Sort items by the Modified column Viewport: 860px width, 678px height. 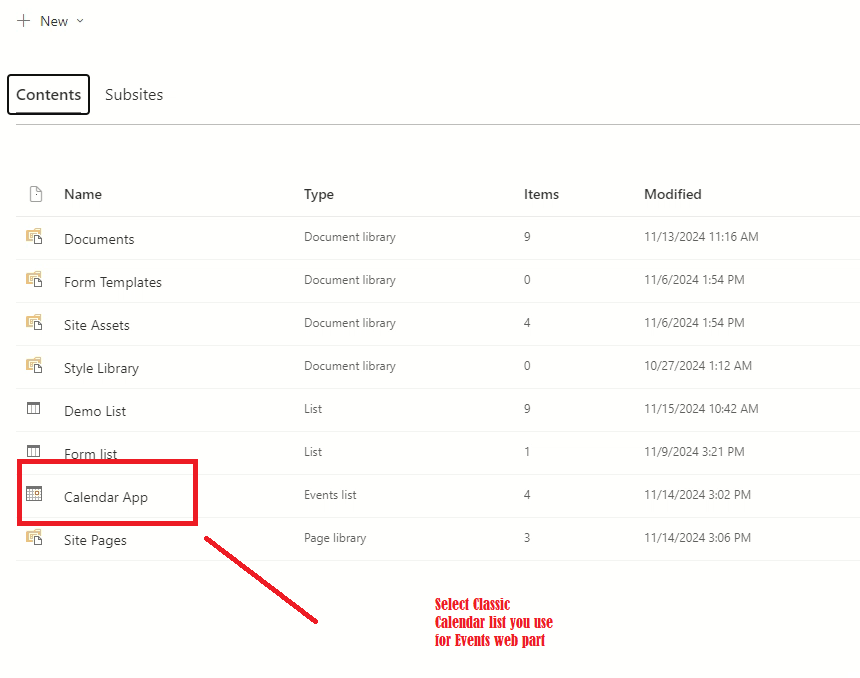pos(673,193)
